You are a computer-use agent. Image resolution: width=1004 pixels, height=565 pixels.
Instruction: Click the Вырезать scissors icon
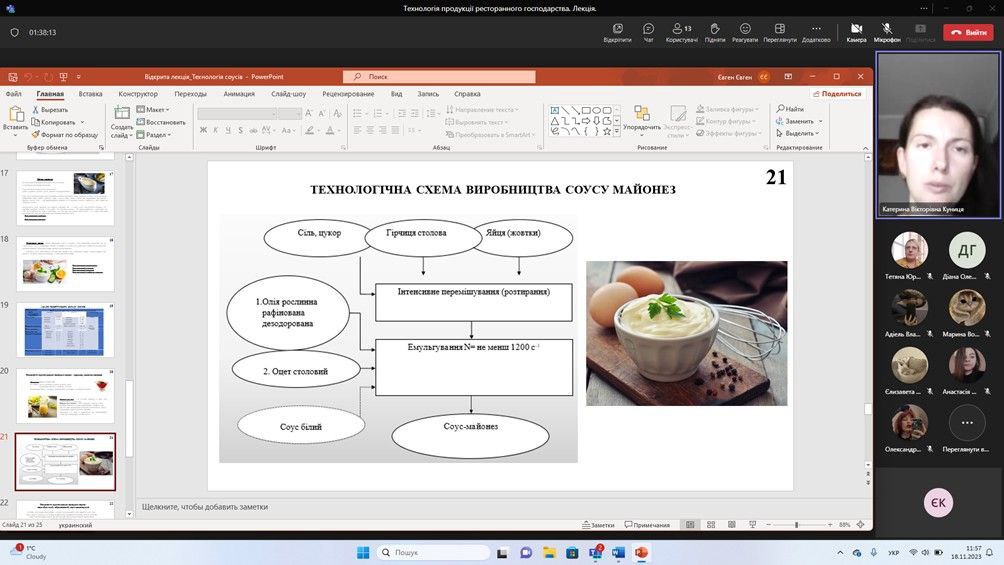pos(34,110)
